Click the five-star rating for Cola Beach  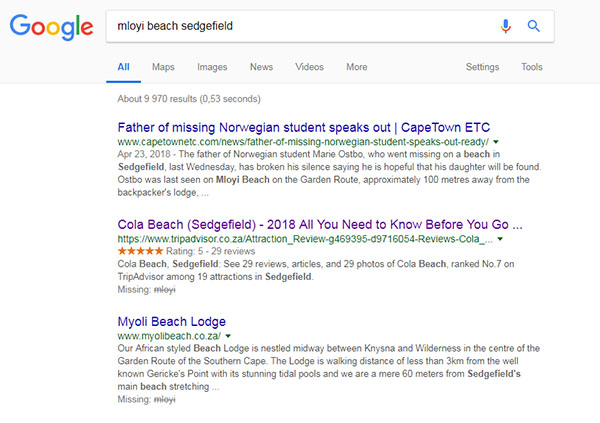[143, 253]
